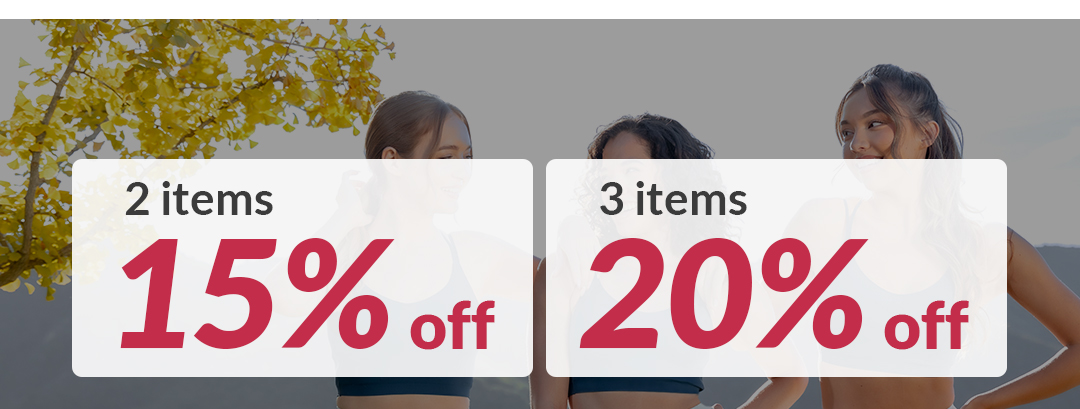Select the red 15% discount text
Viewport: 1080px width, 409px height.
click(256, 293)
